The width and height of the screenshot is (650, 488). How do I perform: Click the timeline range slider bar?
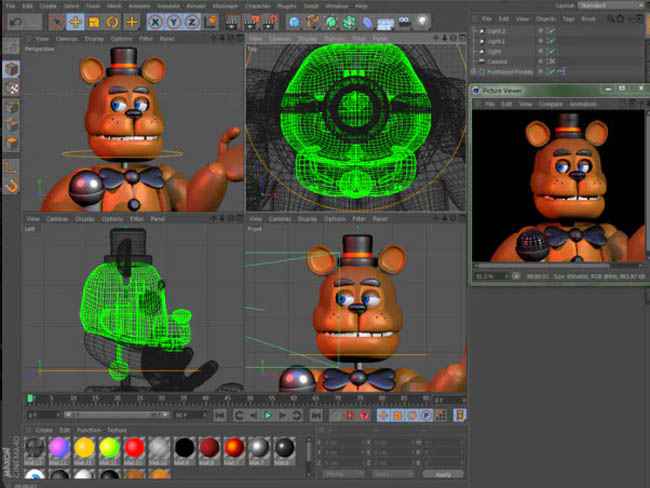point(116,415)
